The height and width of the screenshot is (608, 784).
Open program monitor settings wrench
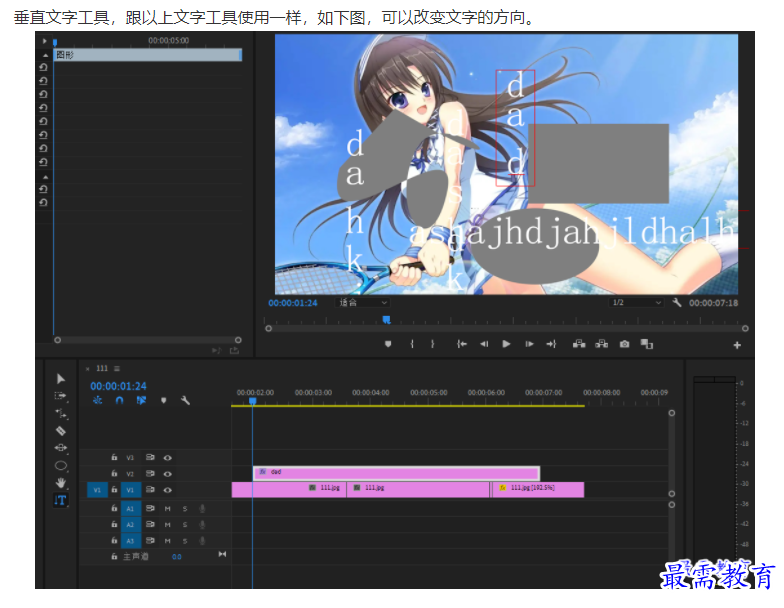point(676,302)
